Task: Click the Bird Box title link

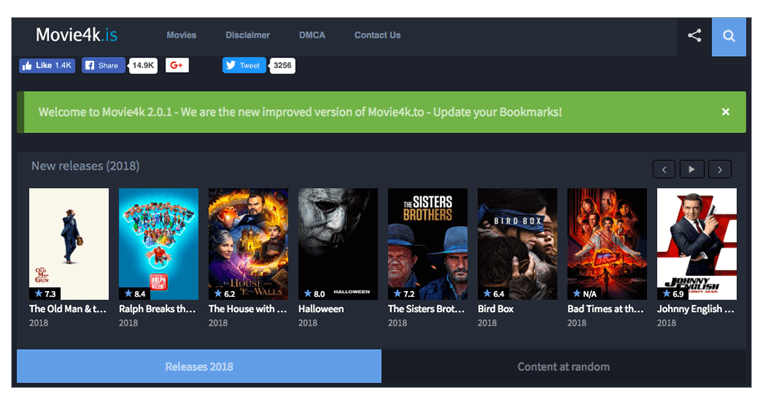Action: click(x=495, y=309)
